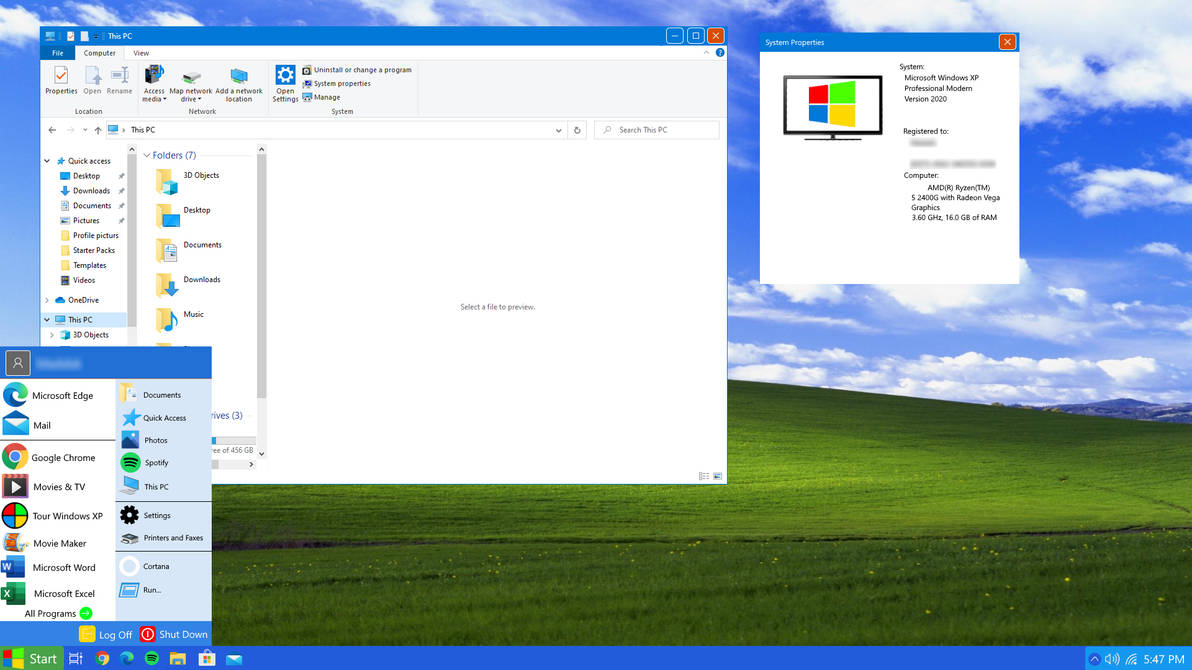1192x670 pixels.
Task: Close the System Properties window
Action: (1007, 42)
